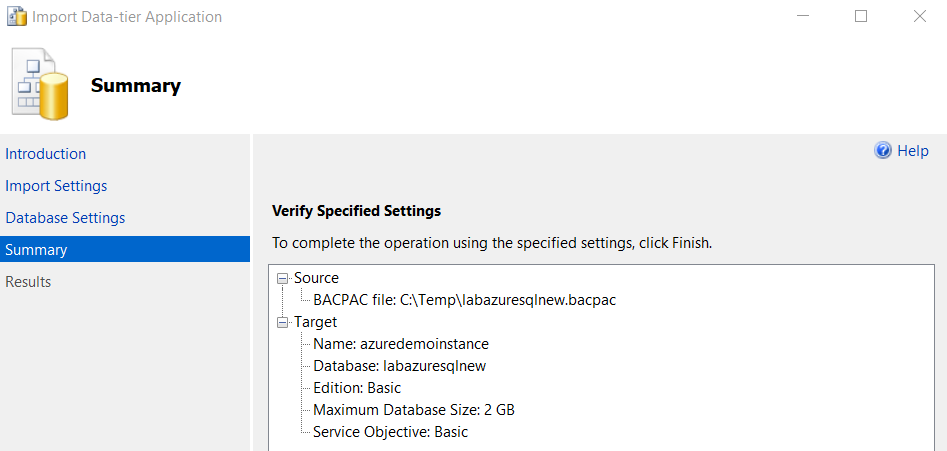Image resolution: width=947 pixels, height=451 pixels.
Task: Select the Edition: Basic entry
Action: (x=357, y=388)
